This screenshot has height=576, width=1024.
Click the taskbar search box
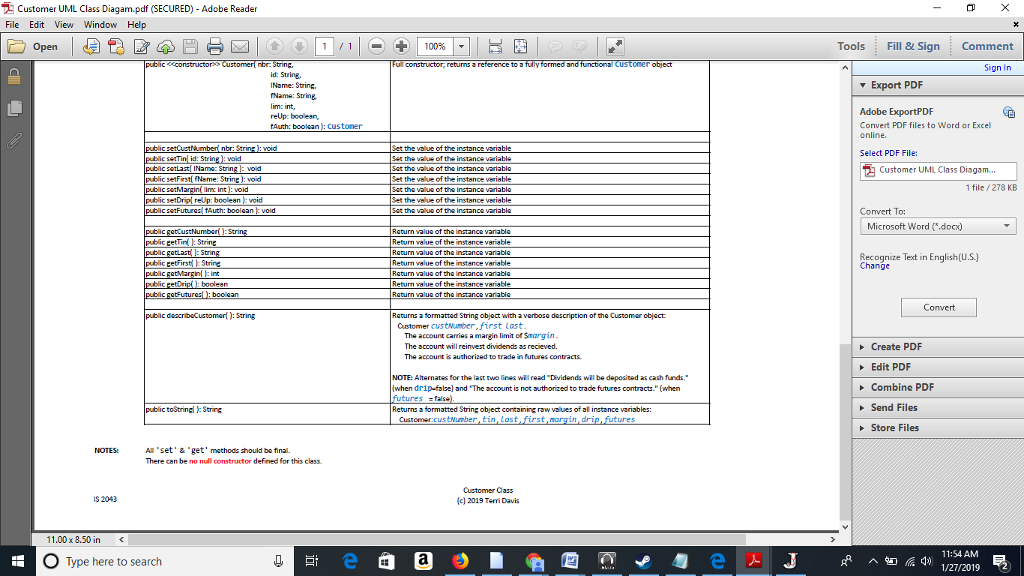pyautogui.click(x=165, y=561)
